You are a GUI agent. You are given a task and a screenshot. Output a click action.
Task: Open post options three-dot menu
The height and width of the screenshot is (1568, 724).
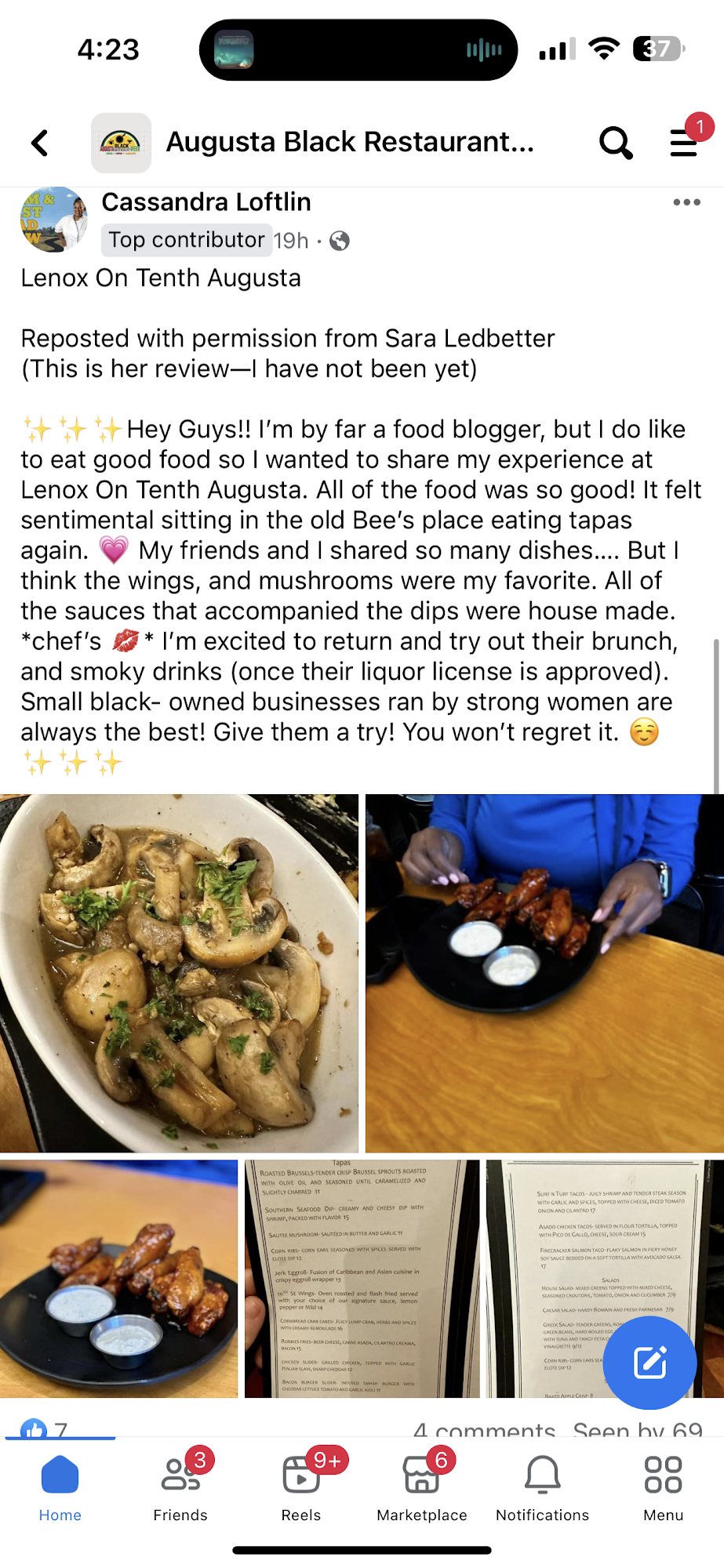point(686,202)
